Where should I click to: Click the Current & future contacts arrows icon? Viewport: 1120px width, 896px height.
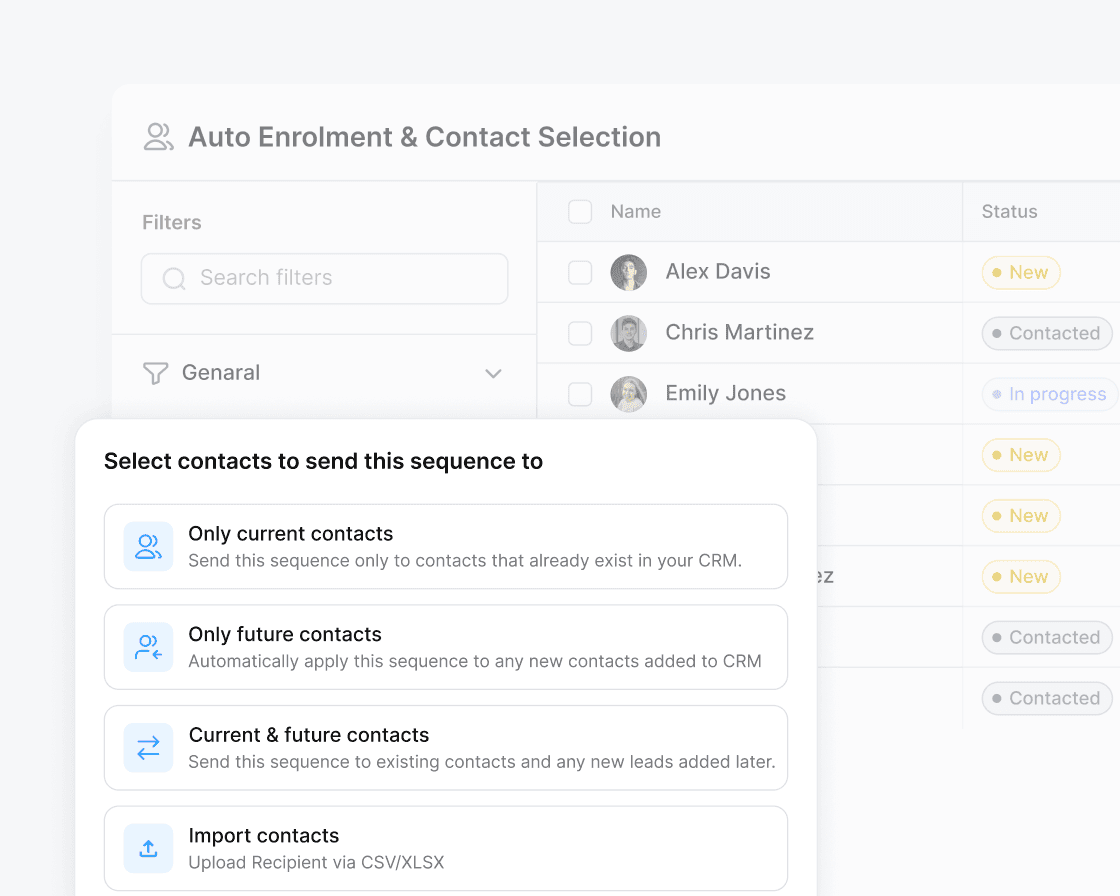coord(148,748)
